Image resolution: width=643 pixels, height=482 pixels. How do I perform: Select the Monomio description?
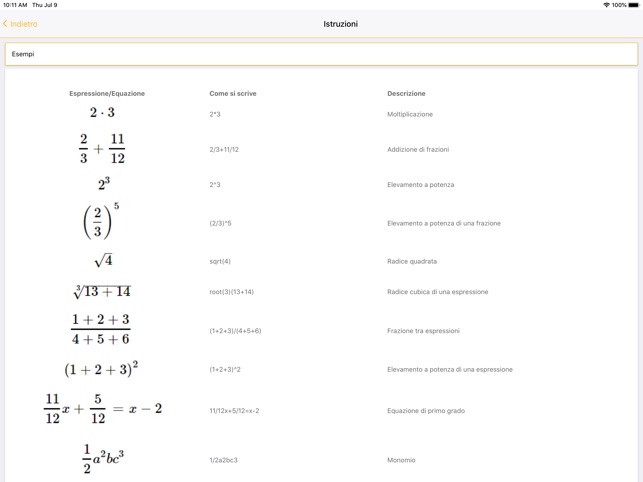(x=401, y=460)
